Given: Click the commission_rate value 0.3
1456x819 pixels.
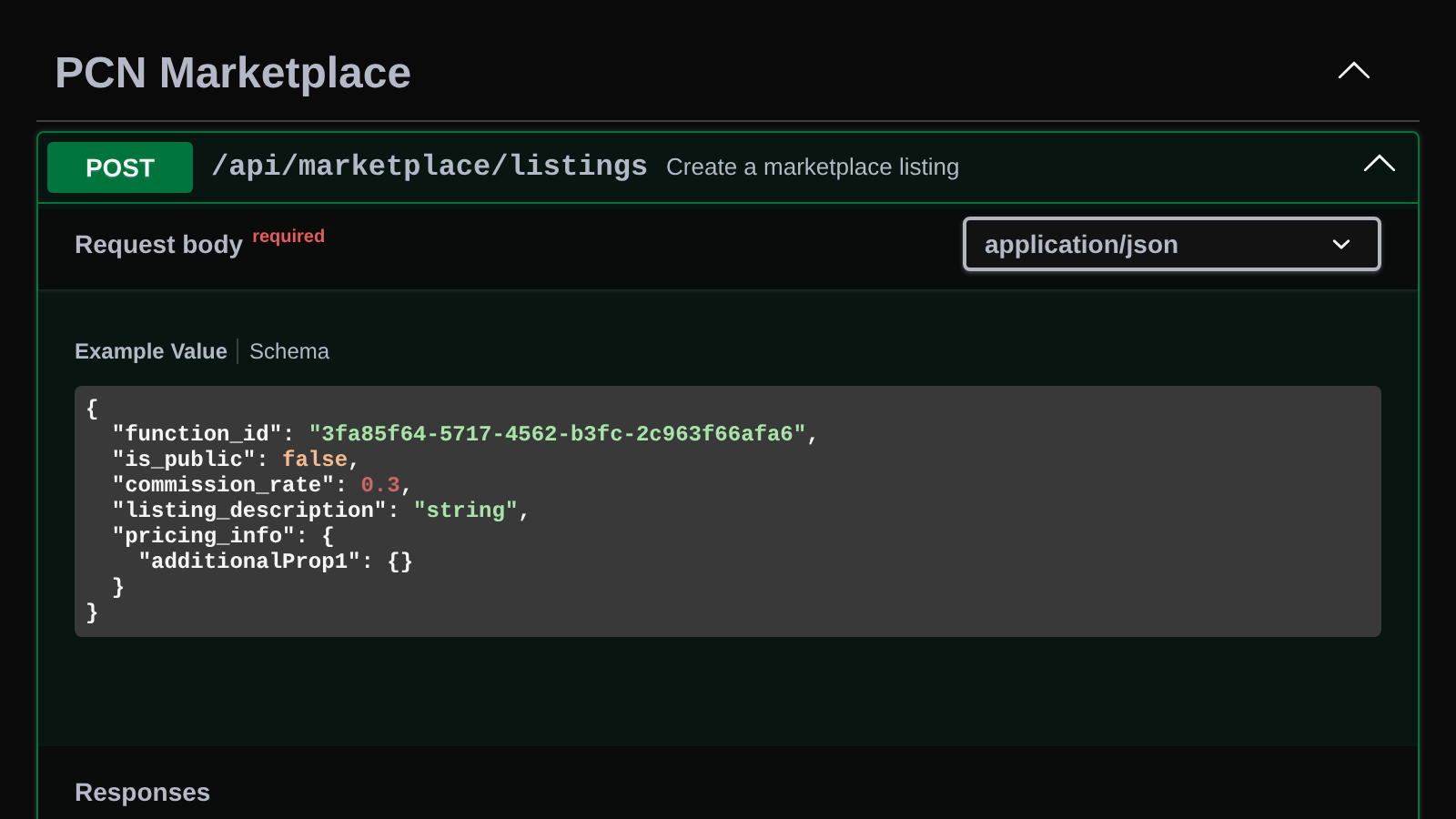Looking at the screenshot, I should pos(380,485).
